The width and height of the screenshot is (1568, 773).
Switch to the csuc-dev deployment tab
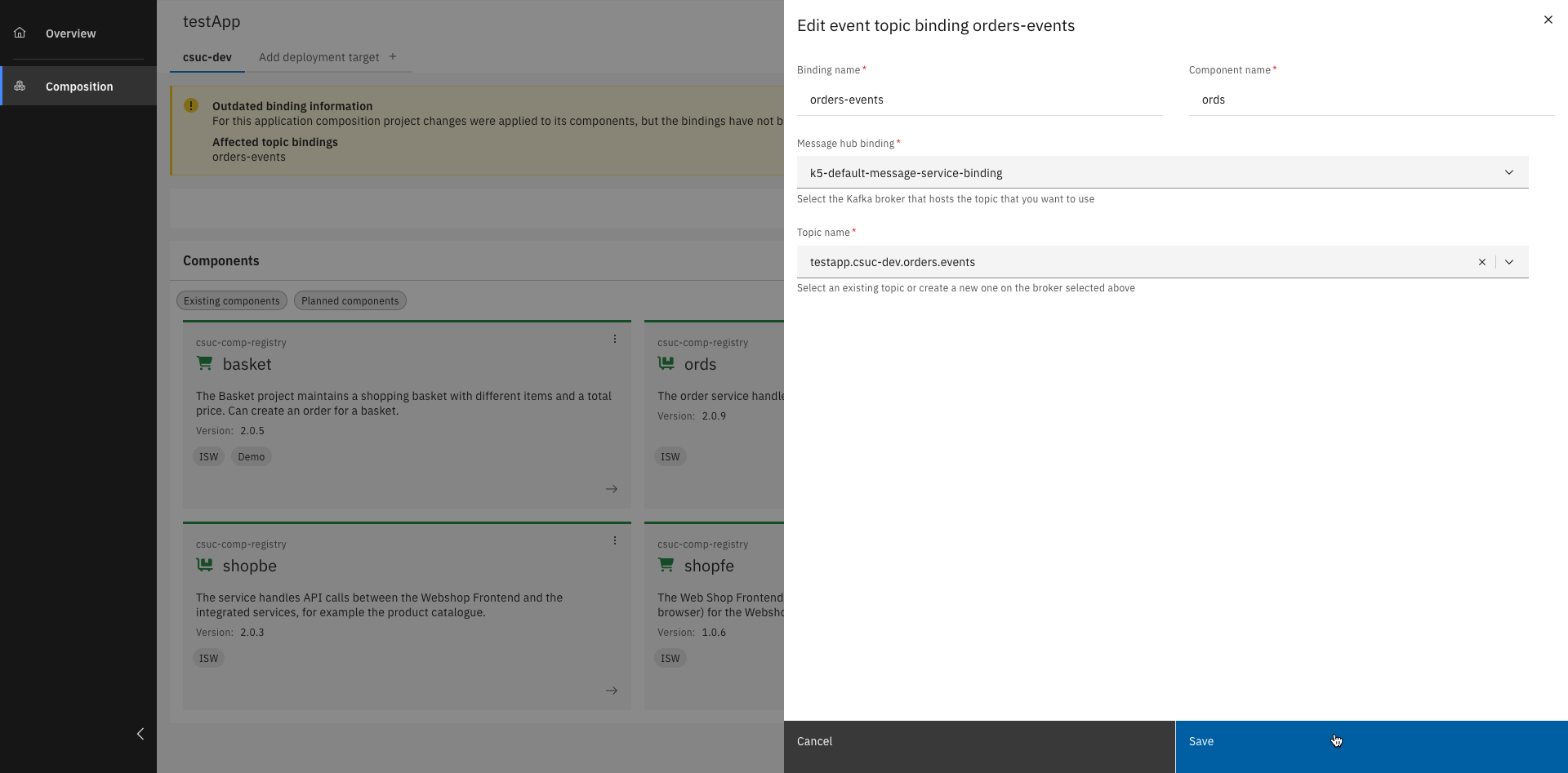point(207,57)
